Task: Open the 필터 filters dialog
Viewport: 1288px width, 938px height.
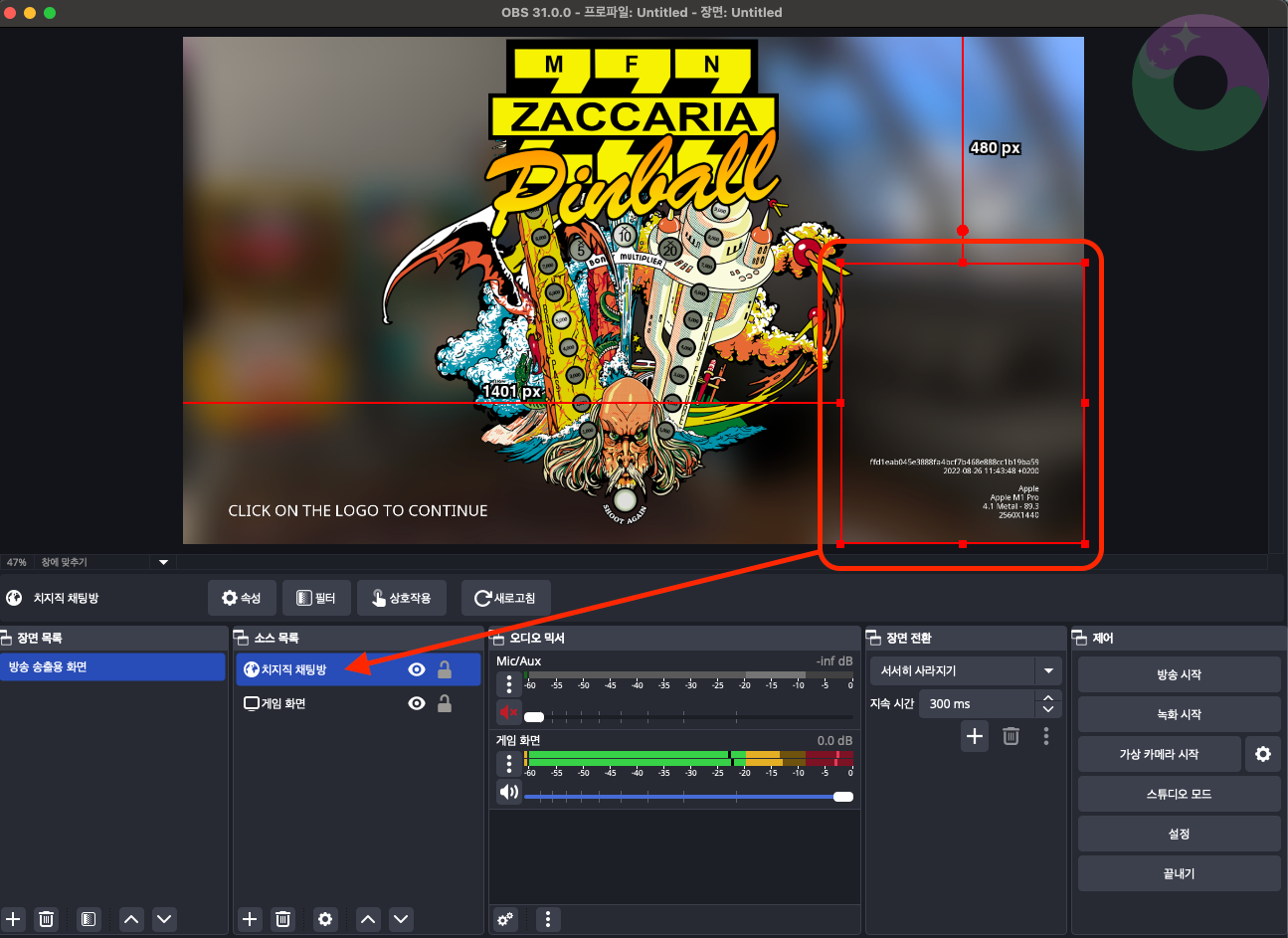Action: point(316,598)
